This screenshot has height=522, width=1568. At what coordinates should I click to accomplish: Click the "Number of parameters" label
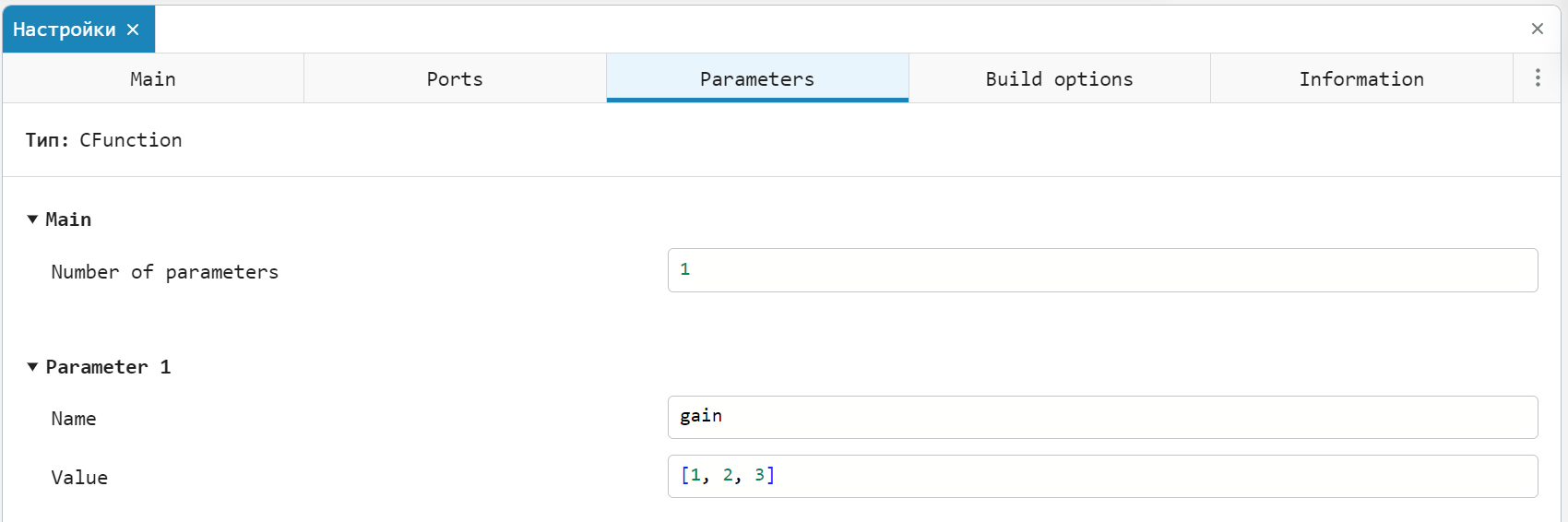(164, 272)
